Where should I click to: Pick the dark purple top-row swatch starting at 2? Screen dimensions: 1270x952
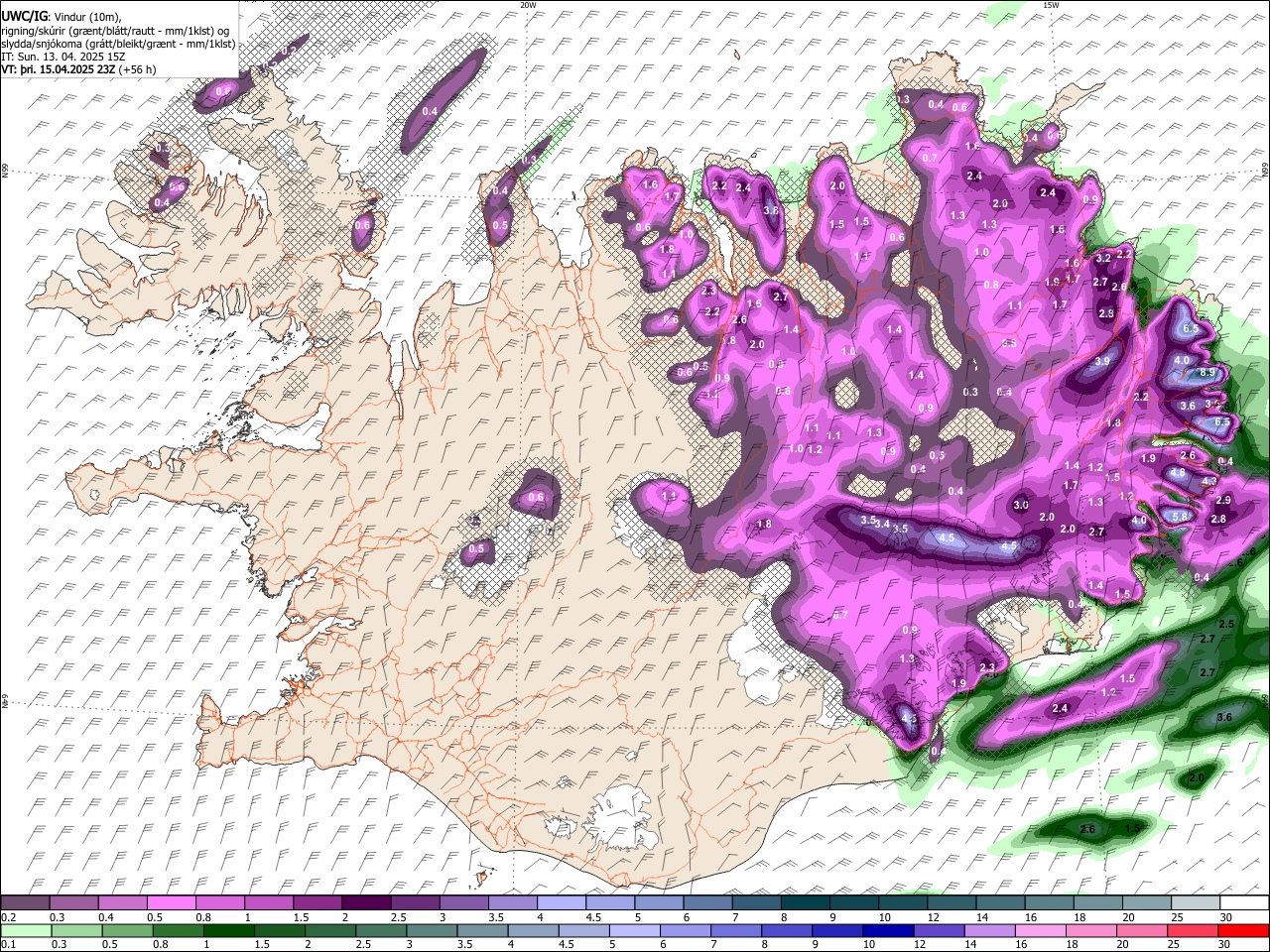[366, 903]
